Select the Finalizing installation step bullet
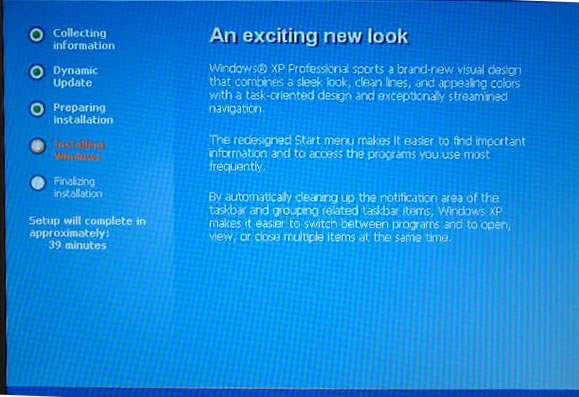The width and height of the screenshot is (579, 397). 38,183
